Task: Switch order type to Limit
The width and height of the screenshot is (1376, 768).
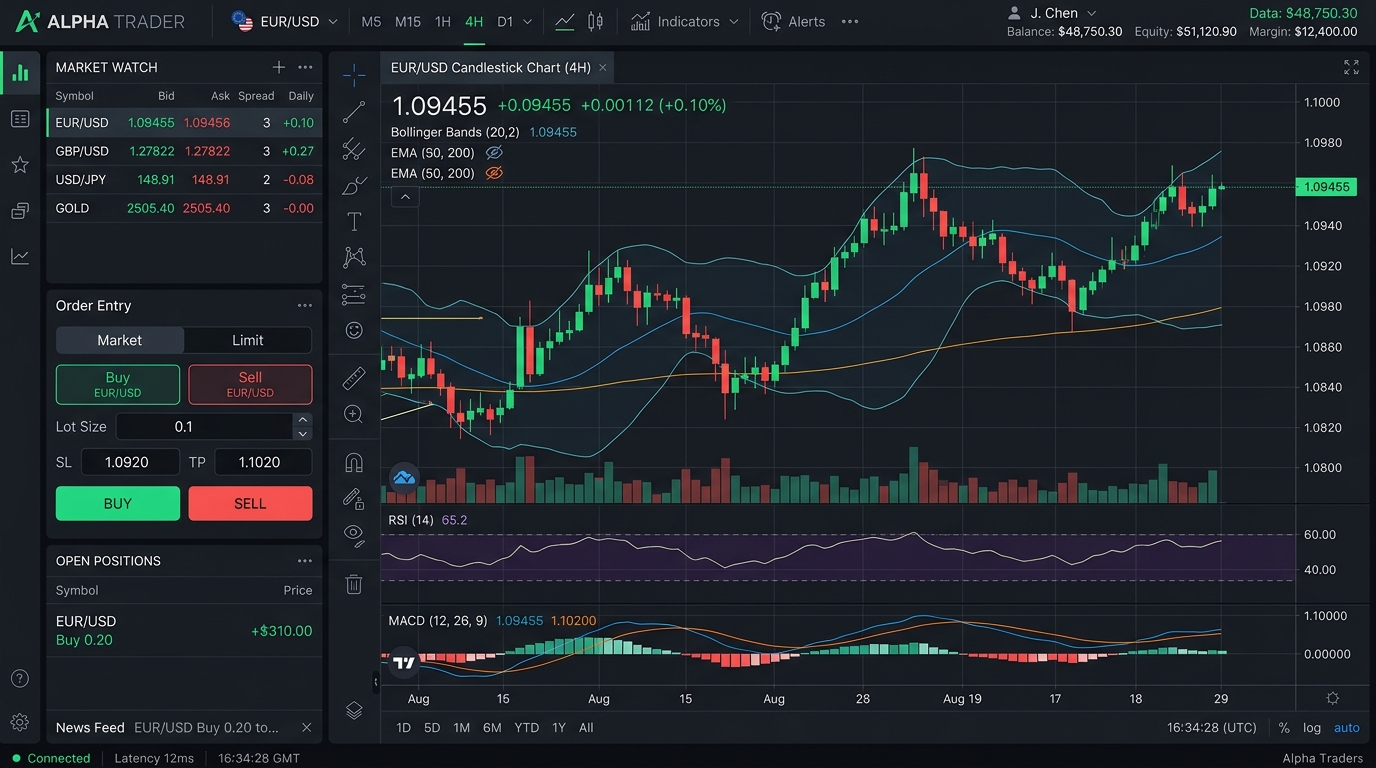Action: click(x=248, y=340)
